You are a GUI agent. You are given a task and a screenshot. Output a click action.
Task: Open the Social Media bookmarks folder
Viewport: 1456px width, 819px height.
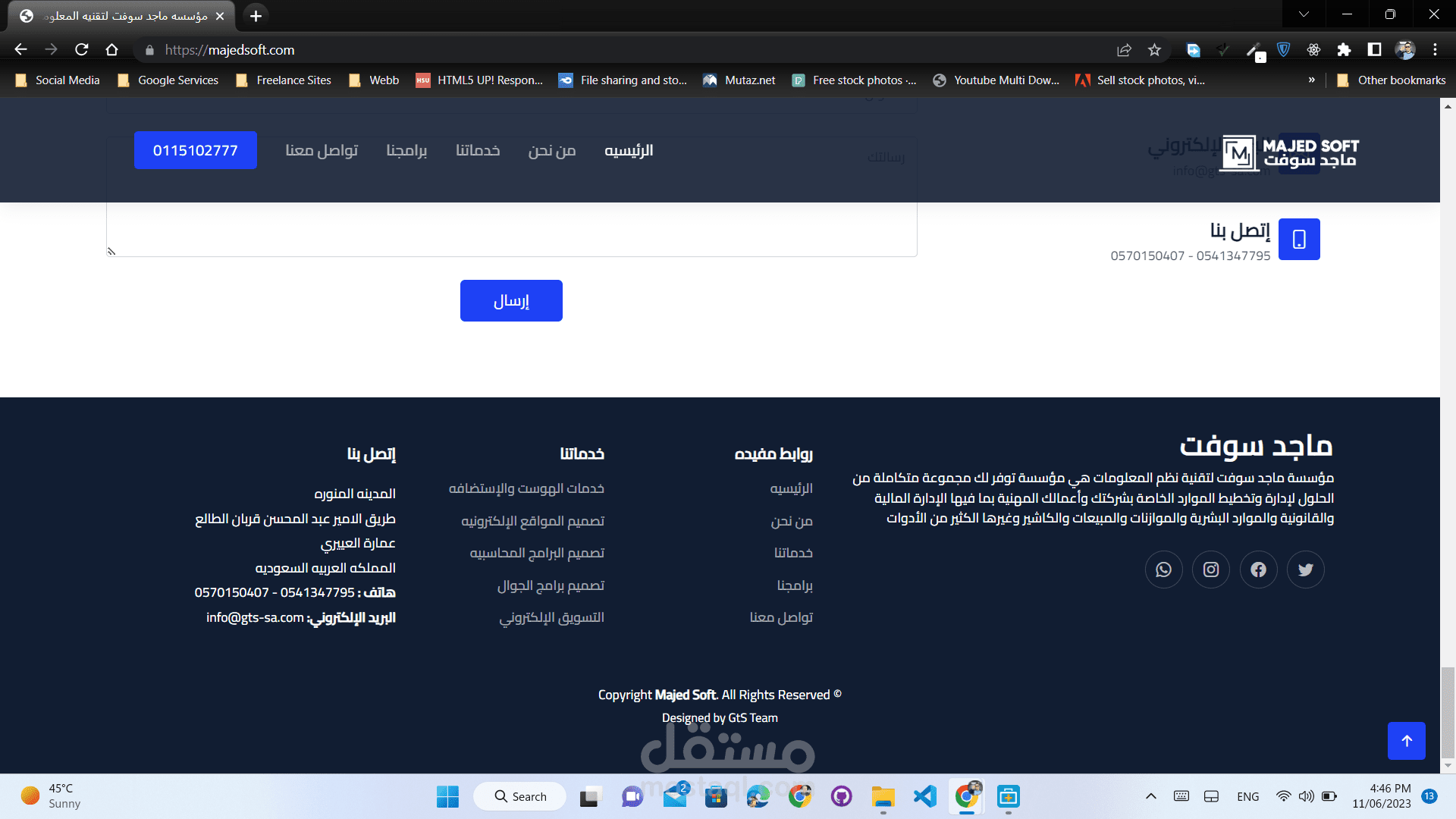58,80
